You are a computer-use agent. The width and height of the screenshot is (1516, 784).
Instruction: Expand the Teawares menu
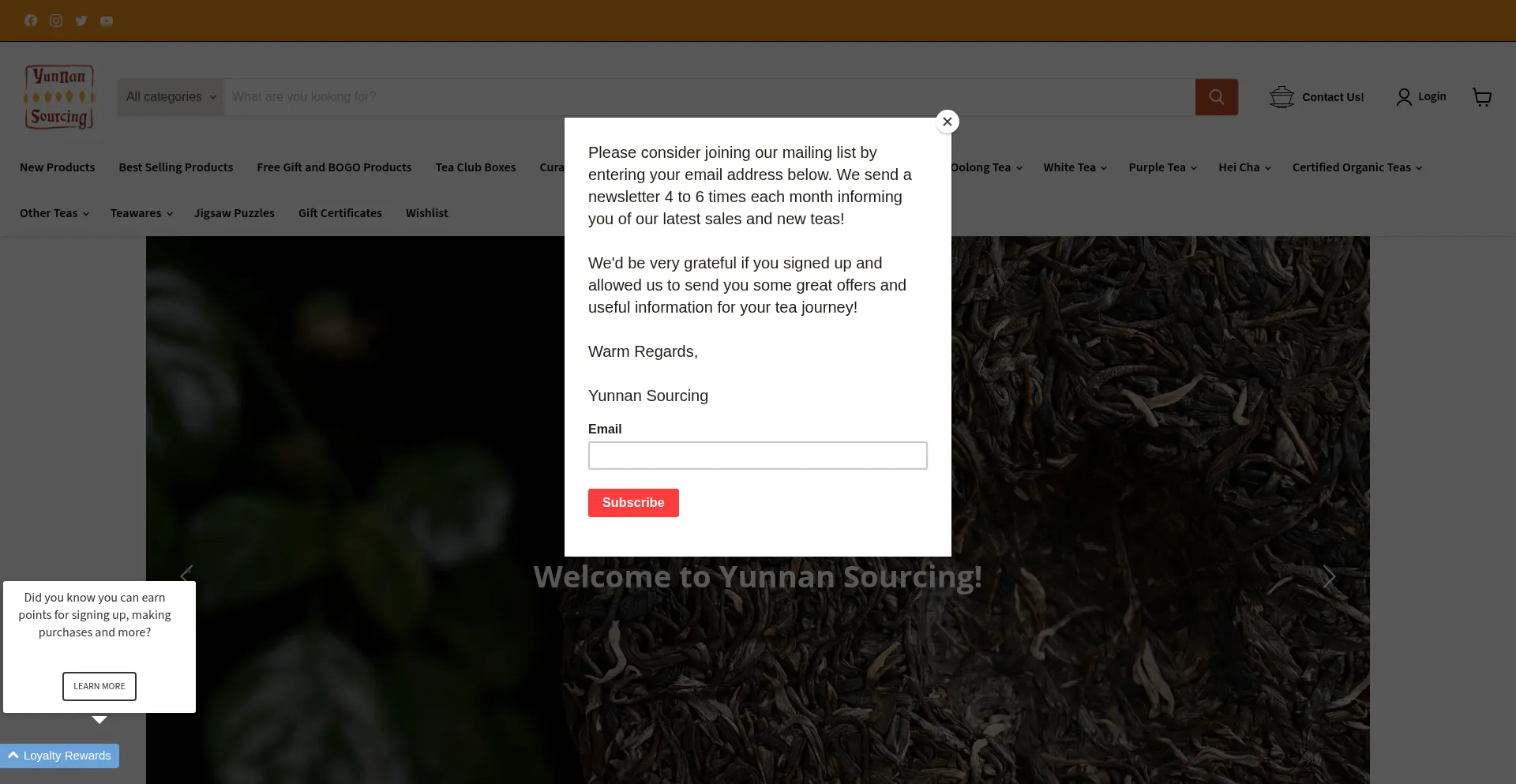coord(142,213)
